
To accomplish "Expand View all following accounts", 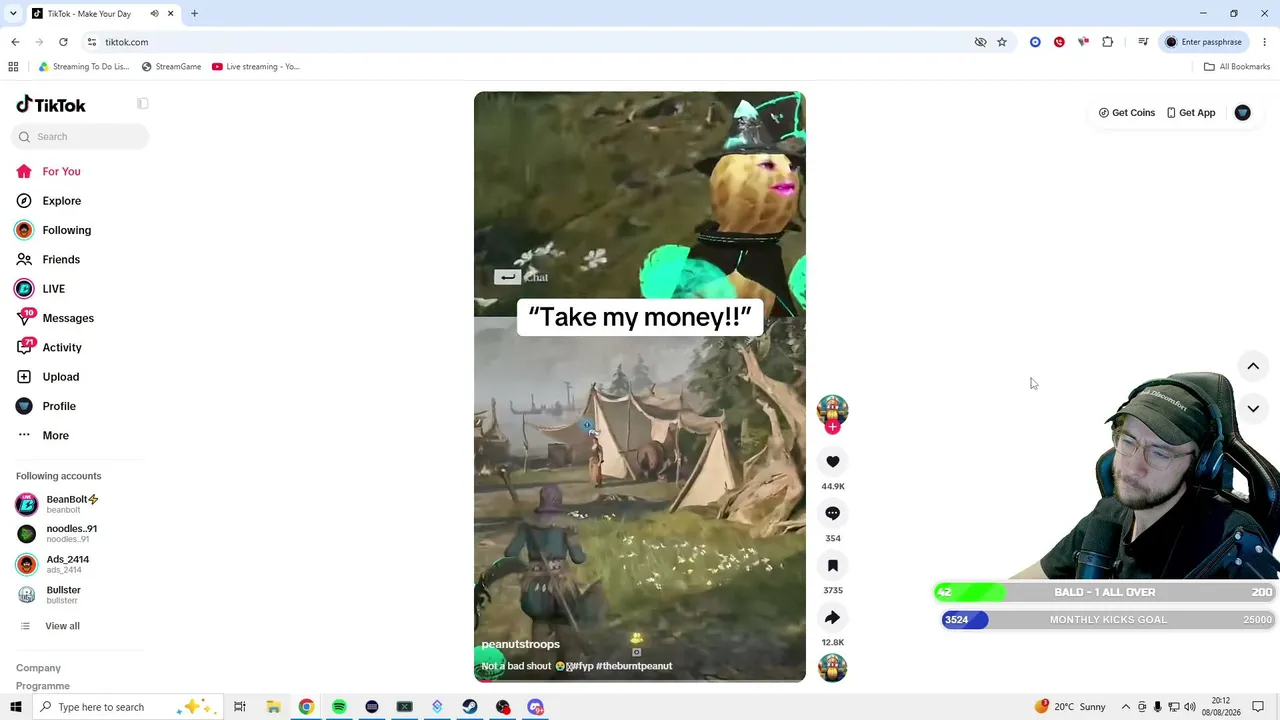I will point(49,626).
